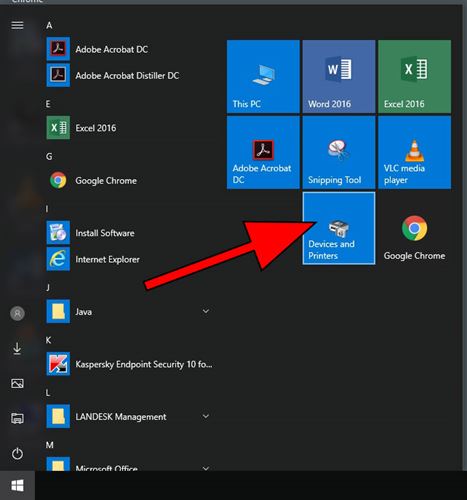The height and width of the screenshot is (500, 467).
Task: Open the hamburger menu in Start
Action: point(17,25)
